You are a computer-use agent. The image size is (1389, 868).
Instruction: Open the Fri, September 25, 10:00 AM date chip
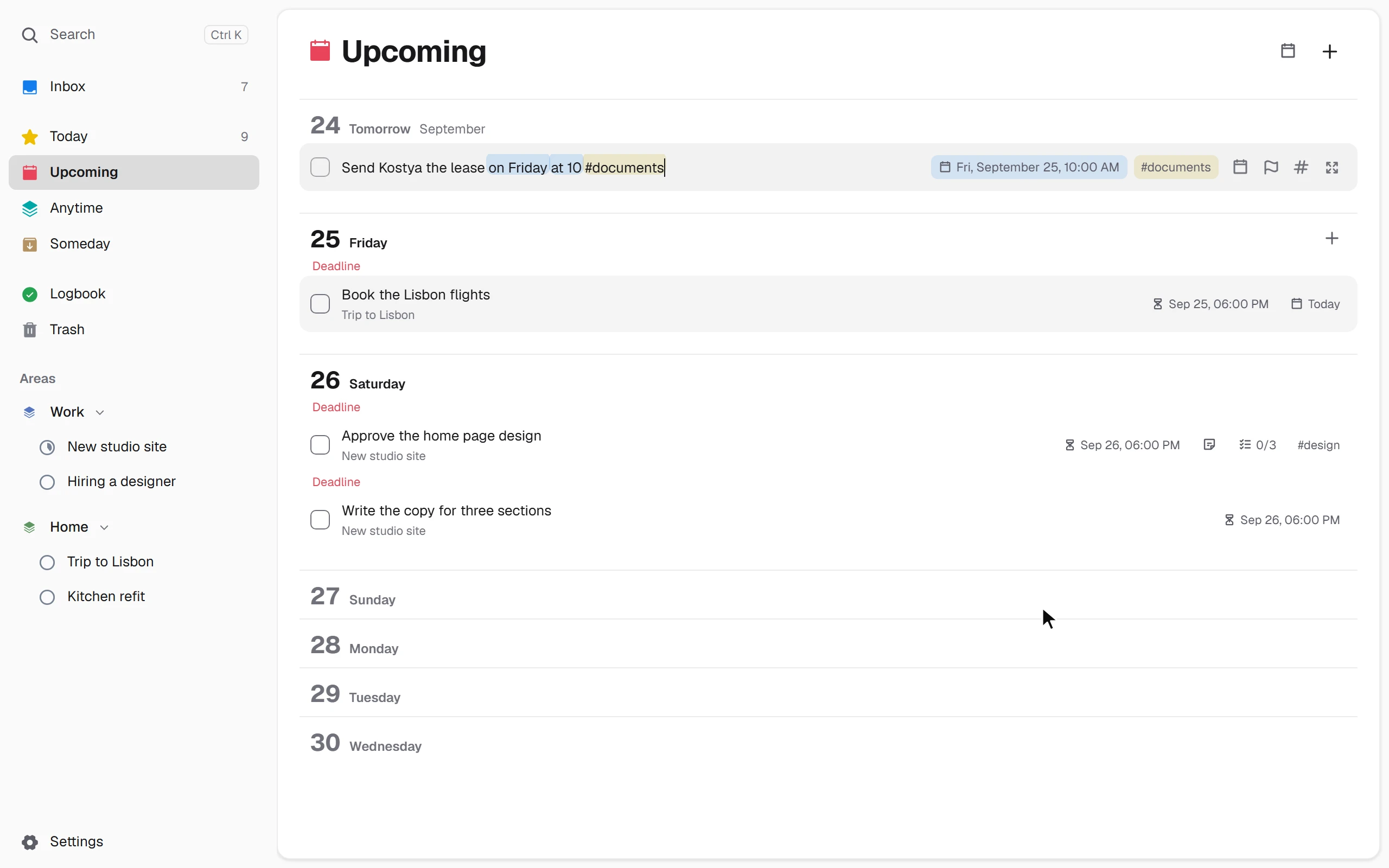click(x=1029, y=167)
